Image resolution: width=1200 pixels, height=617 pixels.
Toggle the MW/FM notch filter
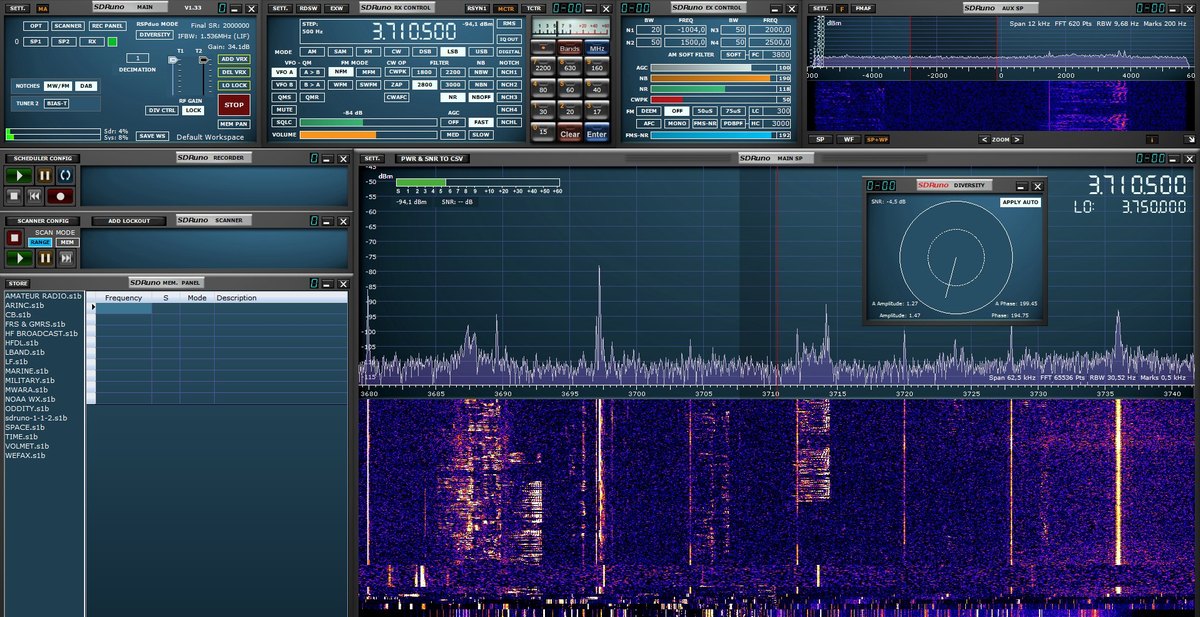click(x=58, y=86)
